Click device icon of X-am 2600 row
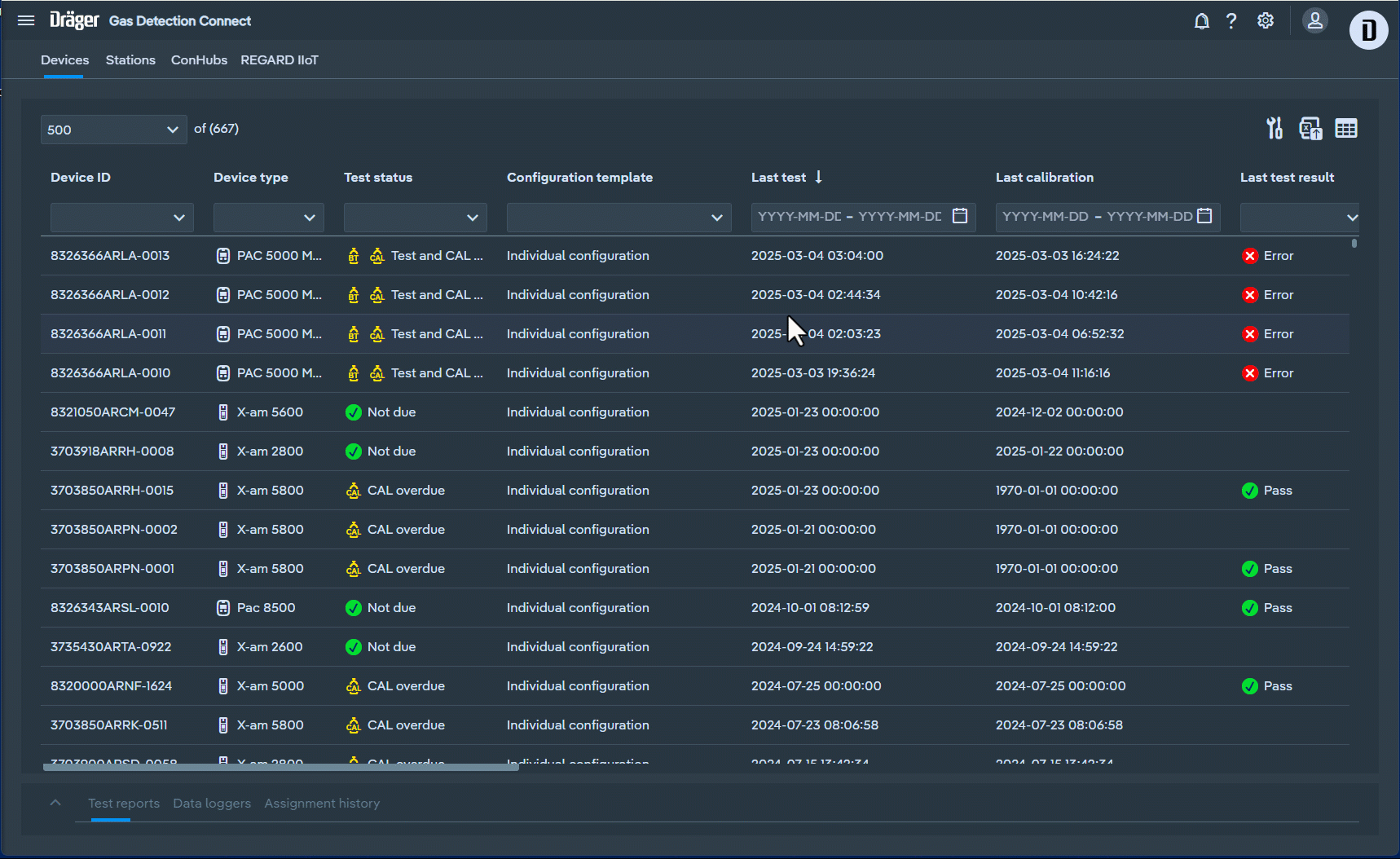1400x859 pixels. pos(222,647)
